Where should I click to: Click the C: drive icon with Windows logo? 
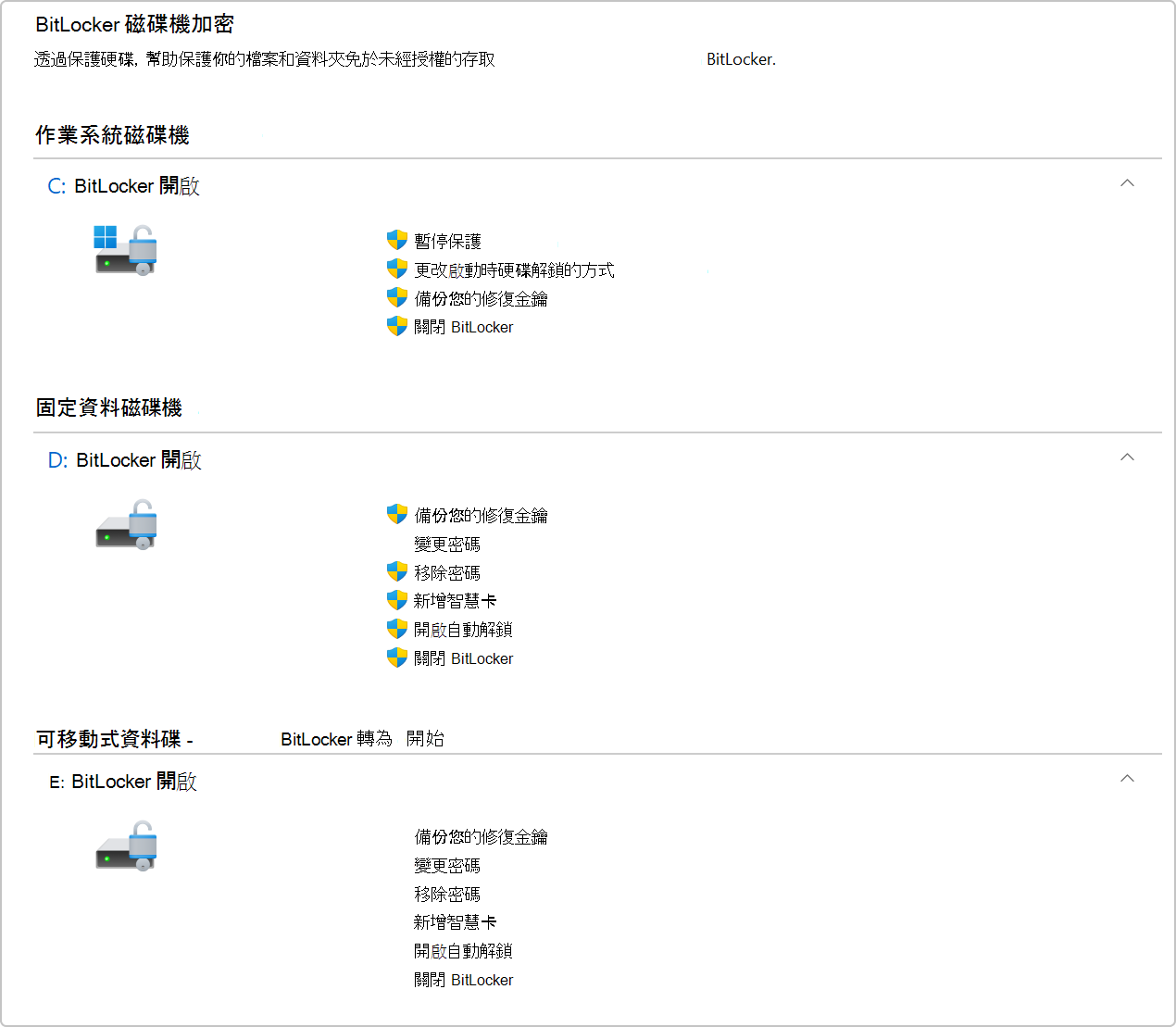point(125,250)
